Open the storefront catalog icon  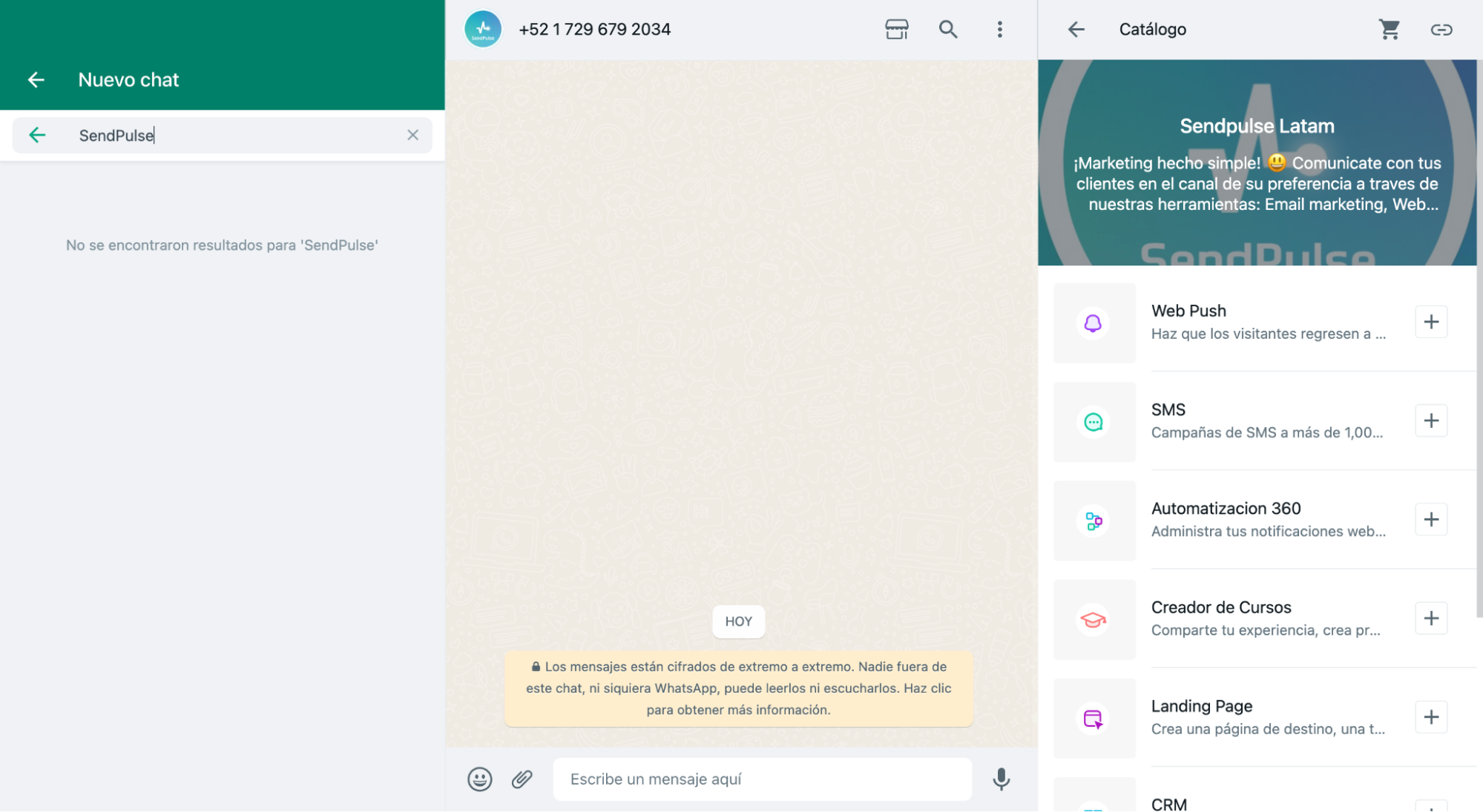click(x=896, y=30)
